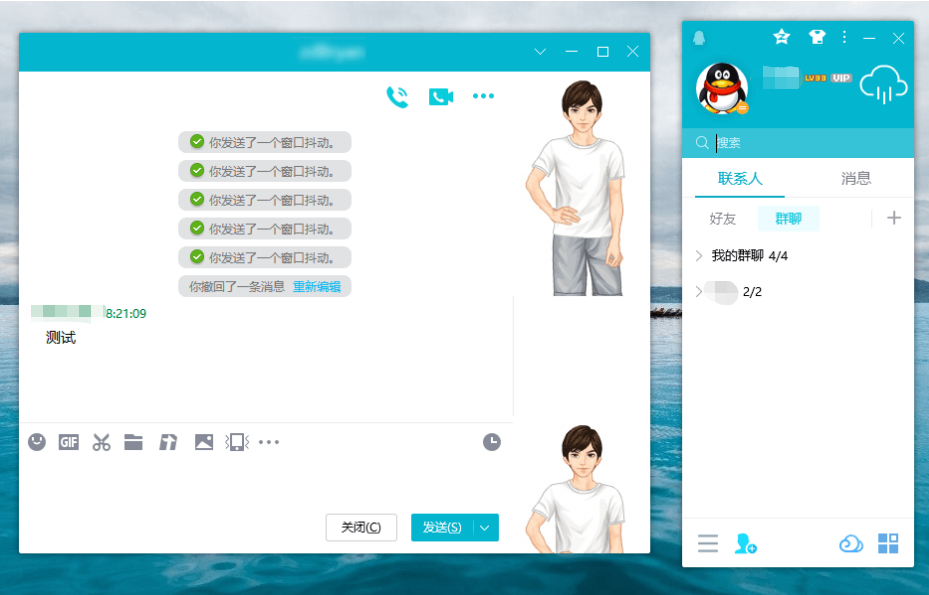Open the GIF sticker panel

click(68, 442)
